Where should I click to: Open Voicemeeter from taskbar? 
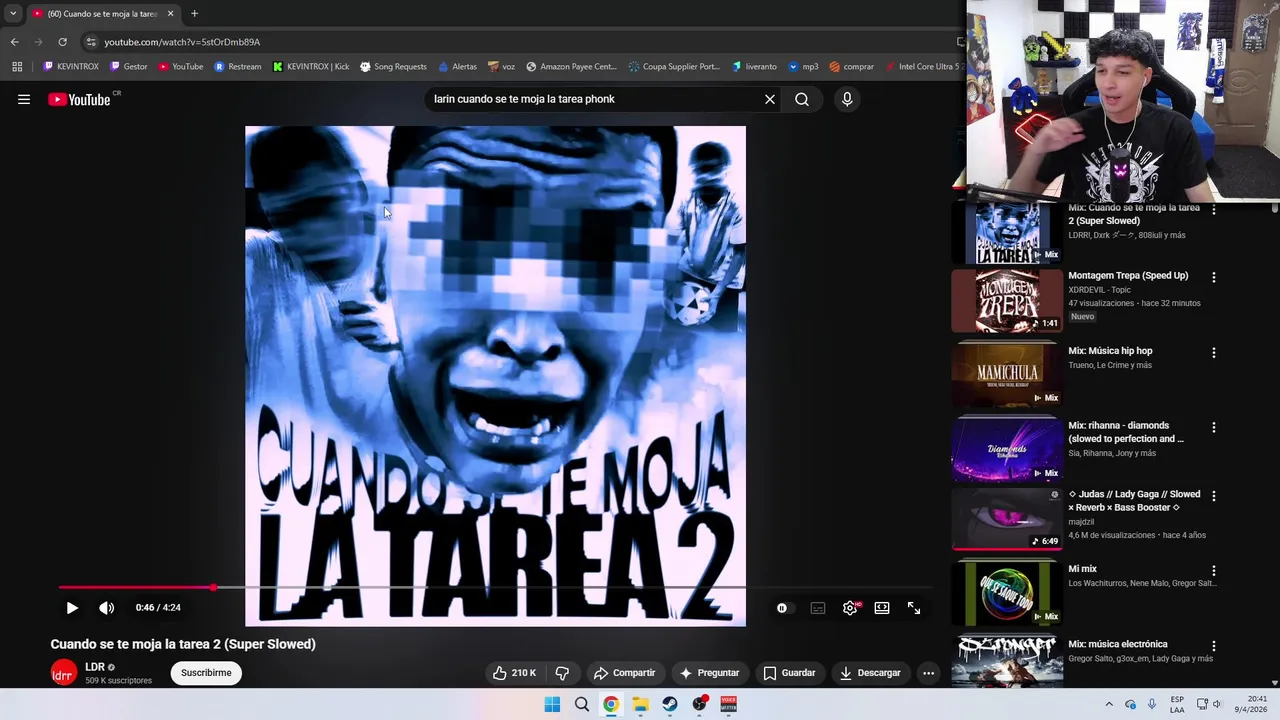coord(728,704)
